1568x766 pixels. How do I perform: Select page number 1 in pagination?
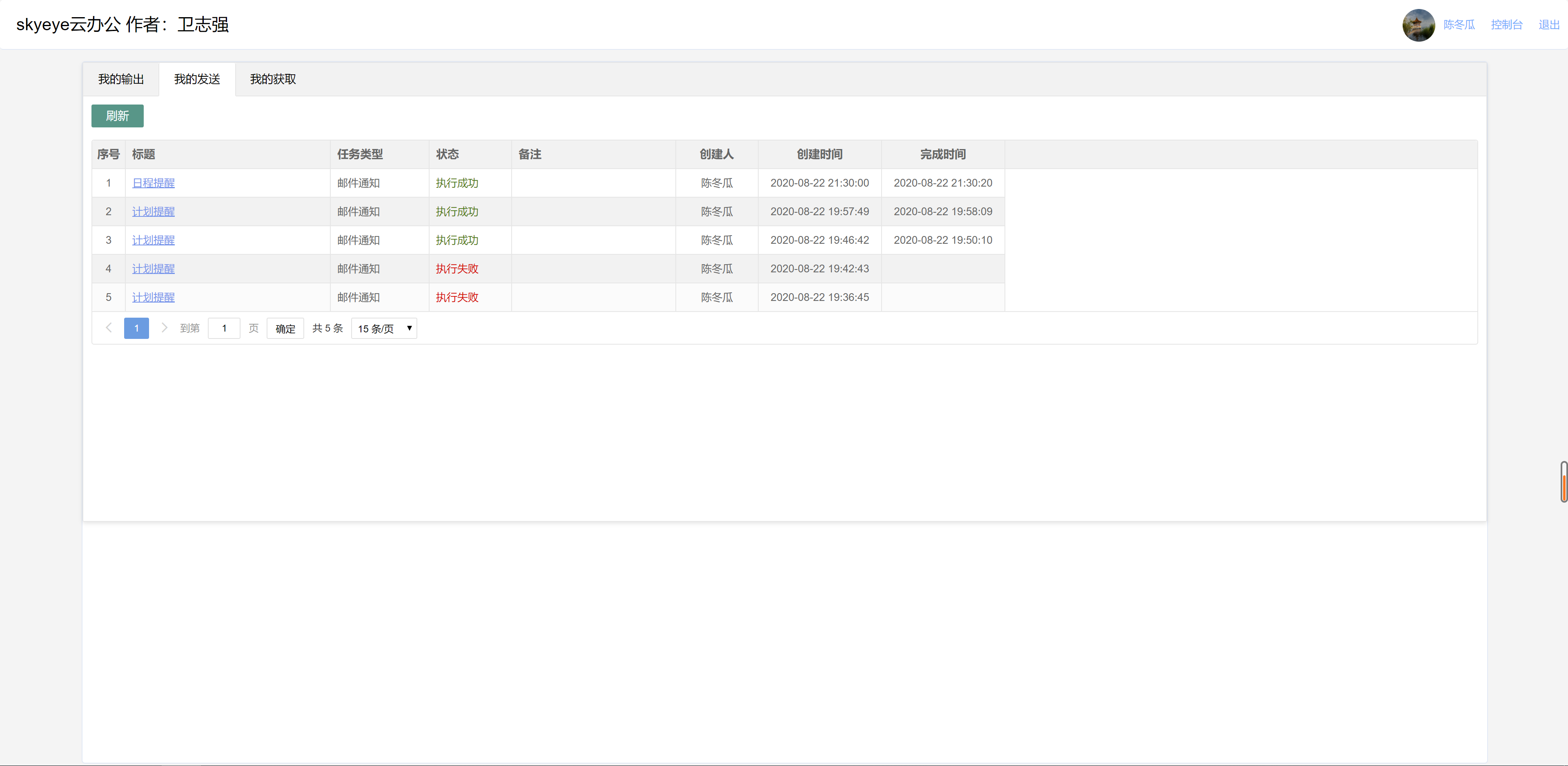(x=136, y=327)
